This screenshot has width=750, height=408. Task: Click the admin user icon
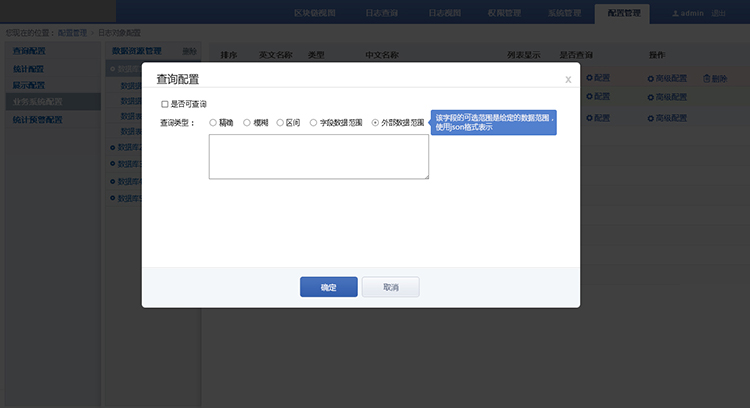click(675, 13)
